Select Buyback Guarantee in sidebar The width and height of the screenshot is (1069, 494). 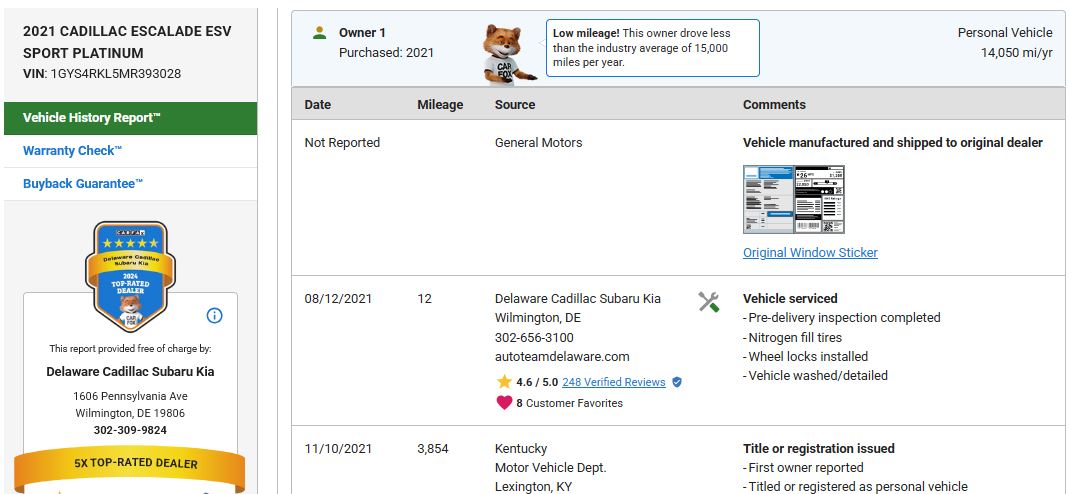tap(83, 184)
